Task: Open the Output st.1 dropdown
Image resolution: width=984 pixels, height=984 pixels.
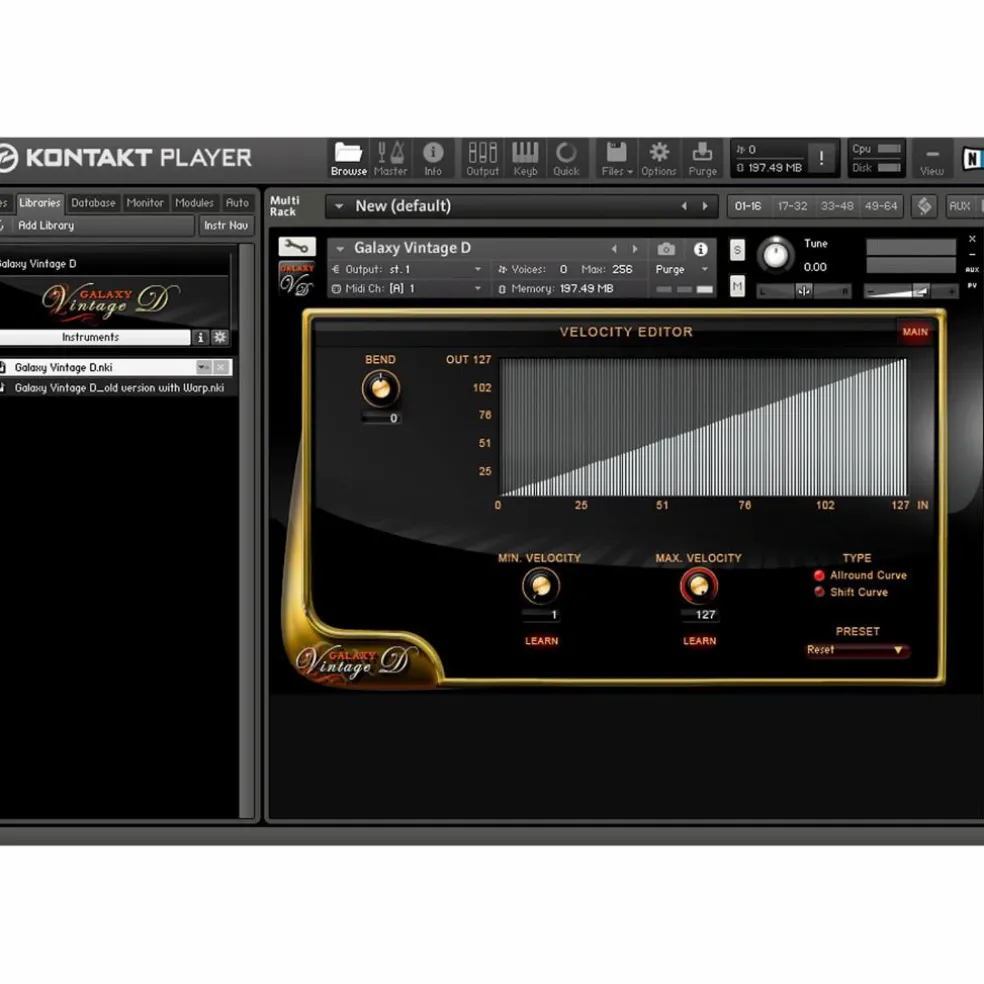Action: pos(409,269)
